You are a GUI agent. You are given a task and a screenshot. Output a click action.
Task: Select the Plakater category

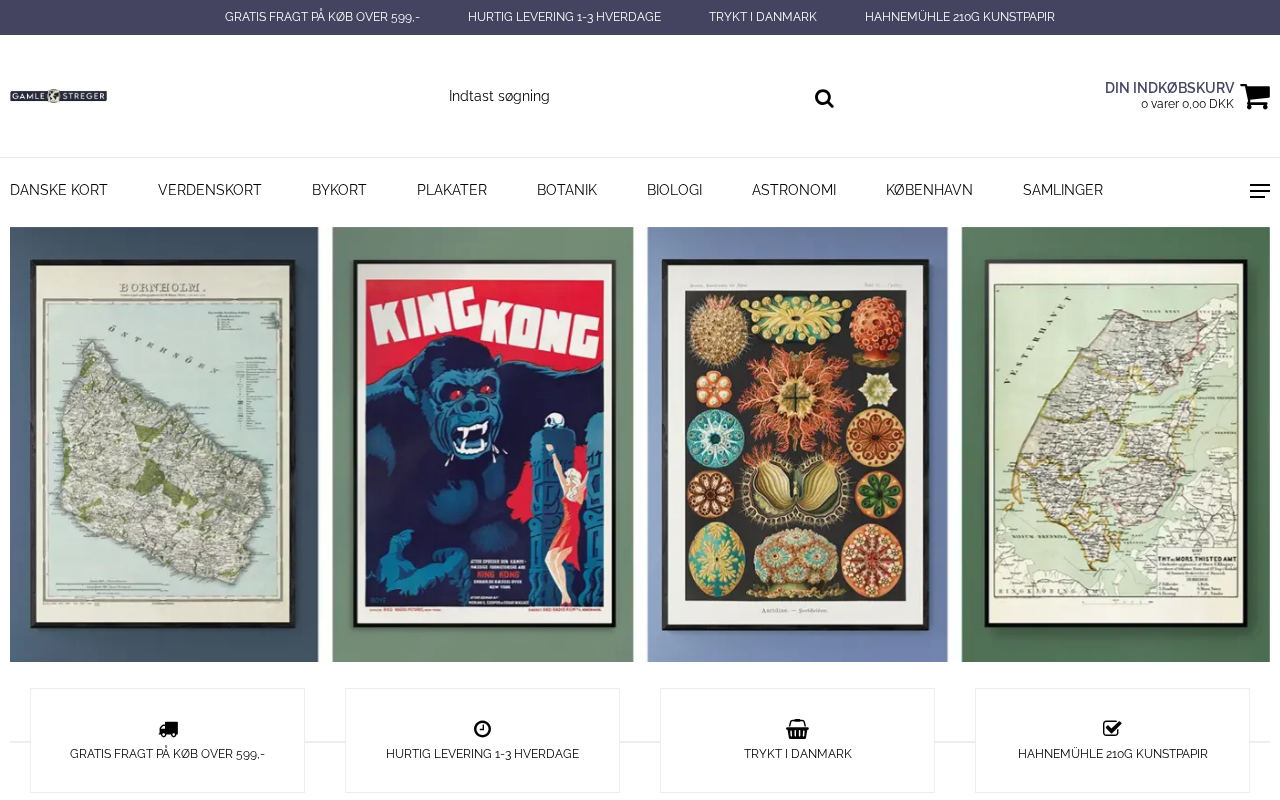coord(452,190)
